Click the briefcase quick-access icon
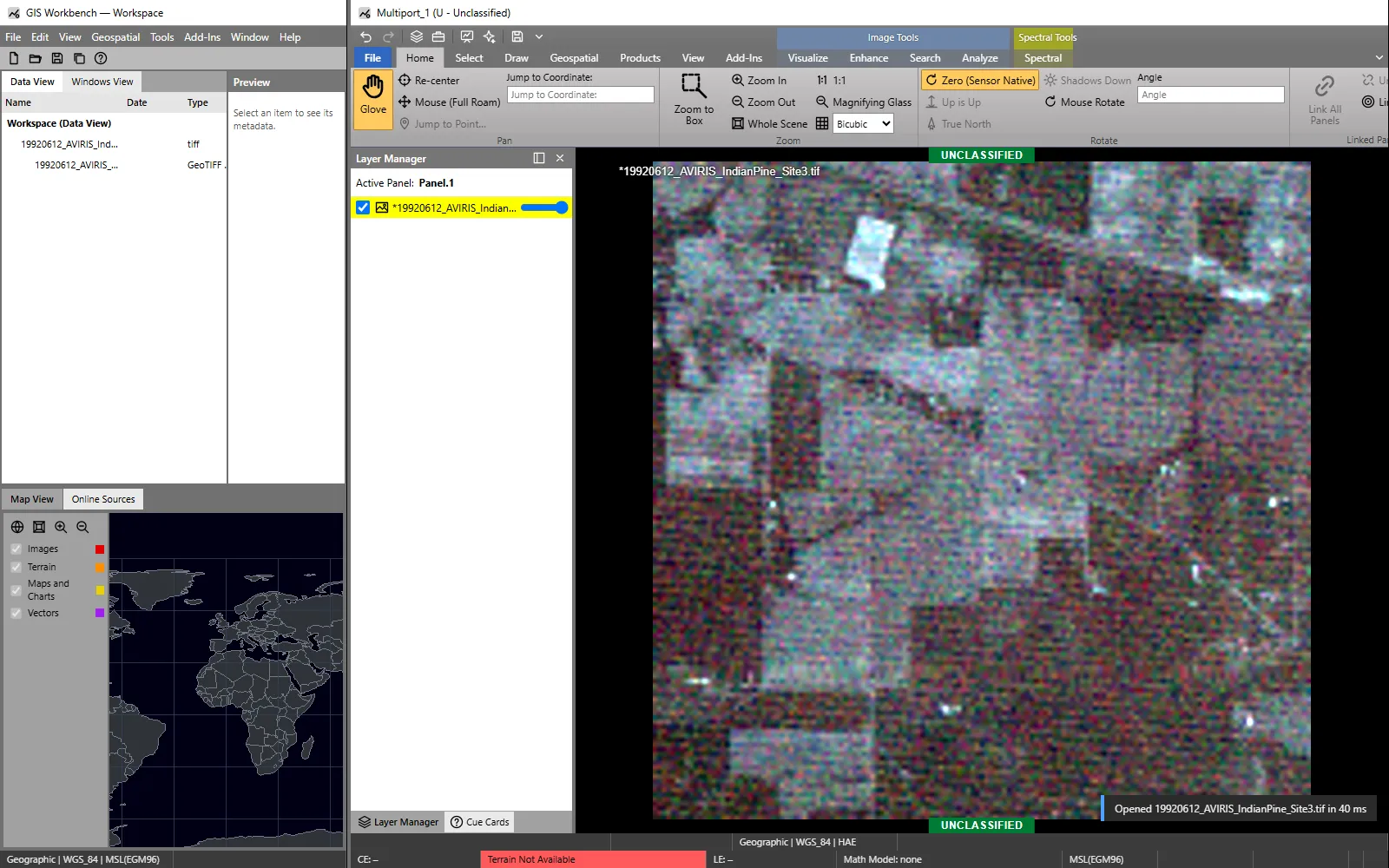Image resolution: width=1389 pixels, height=868 pixels. pyautogui.click(x=438, y=36)
